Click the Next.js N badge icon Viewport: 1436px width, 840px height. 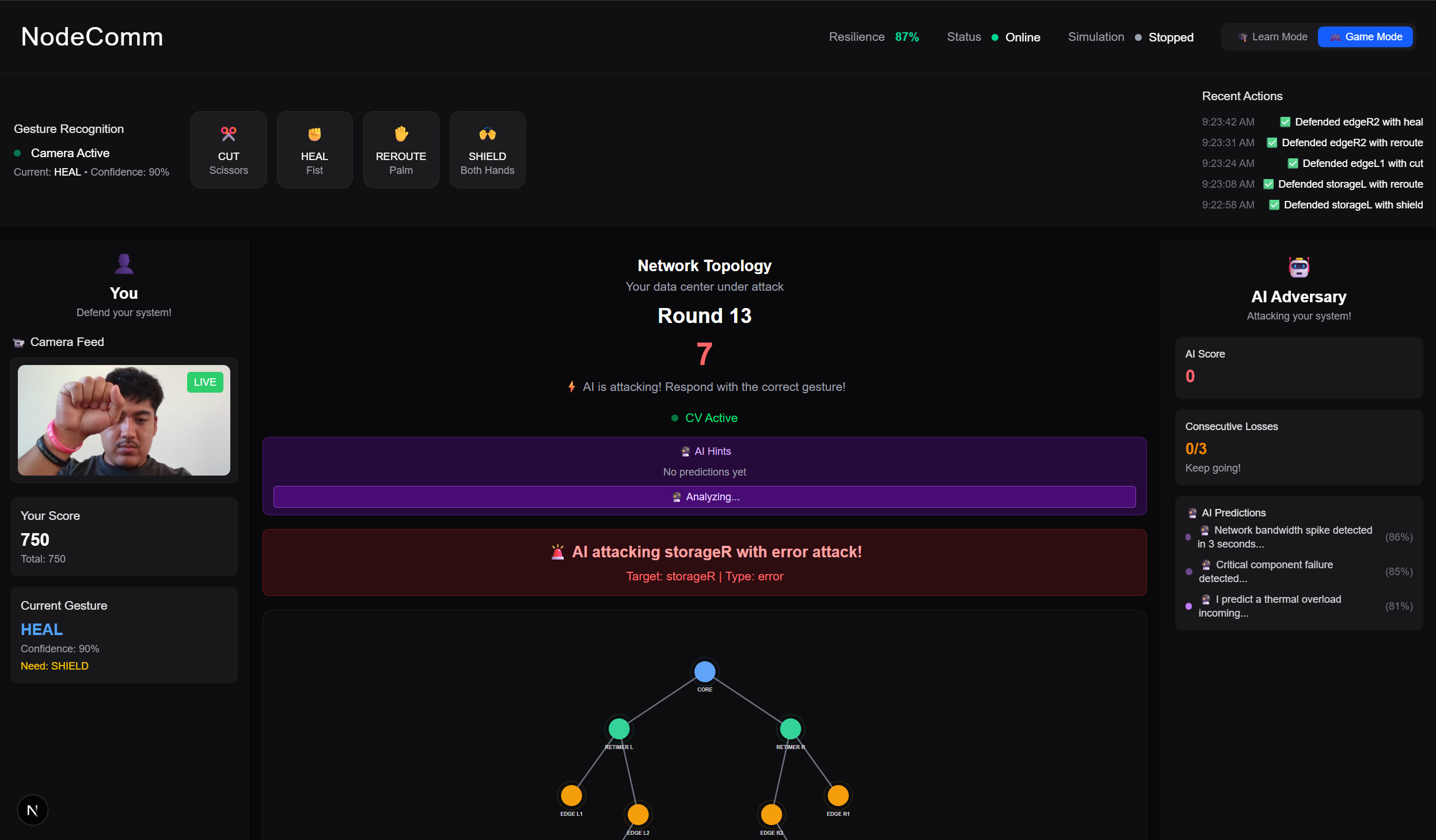pos(33,810)
